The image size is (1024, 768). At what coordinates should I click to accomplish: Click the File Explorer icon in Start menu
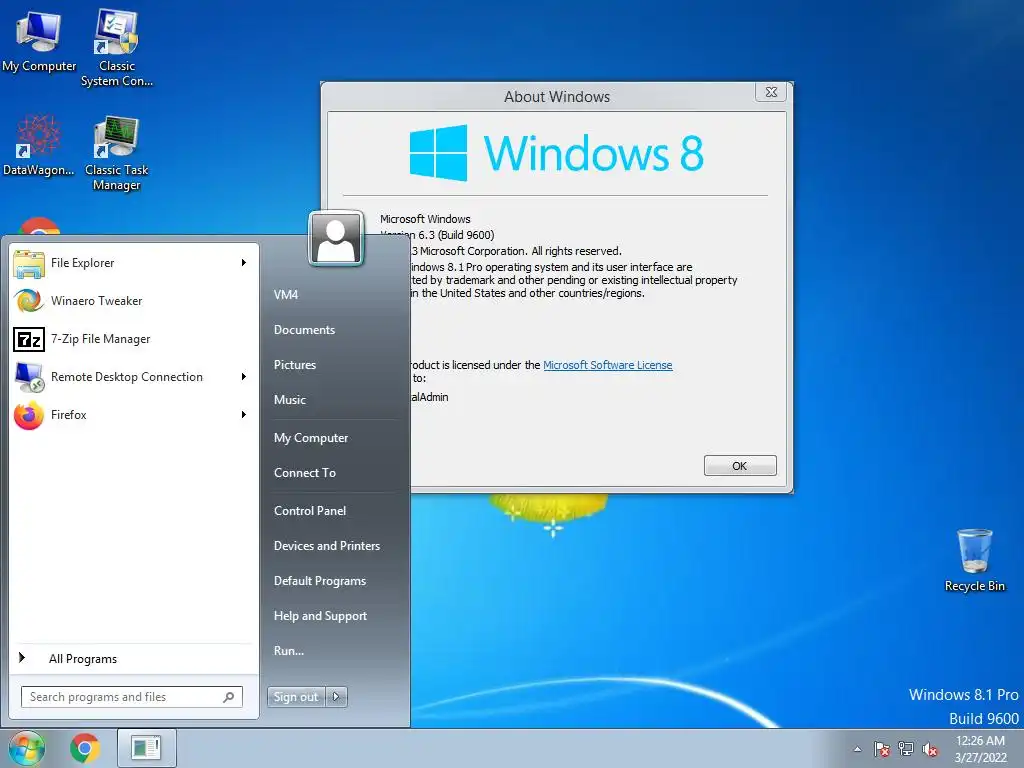tap(29, 263)
